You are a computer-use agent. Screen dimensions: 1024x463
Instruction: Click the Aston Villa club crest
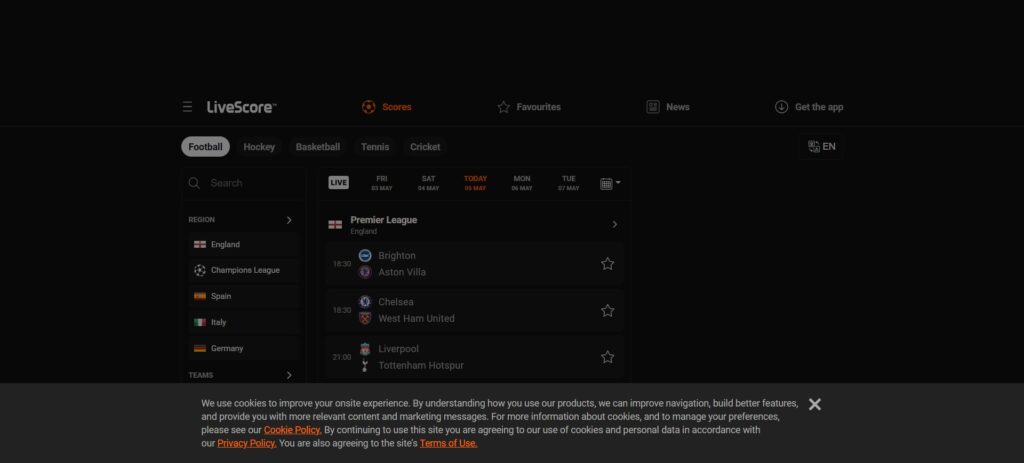click(x=365, y=272)
